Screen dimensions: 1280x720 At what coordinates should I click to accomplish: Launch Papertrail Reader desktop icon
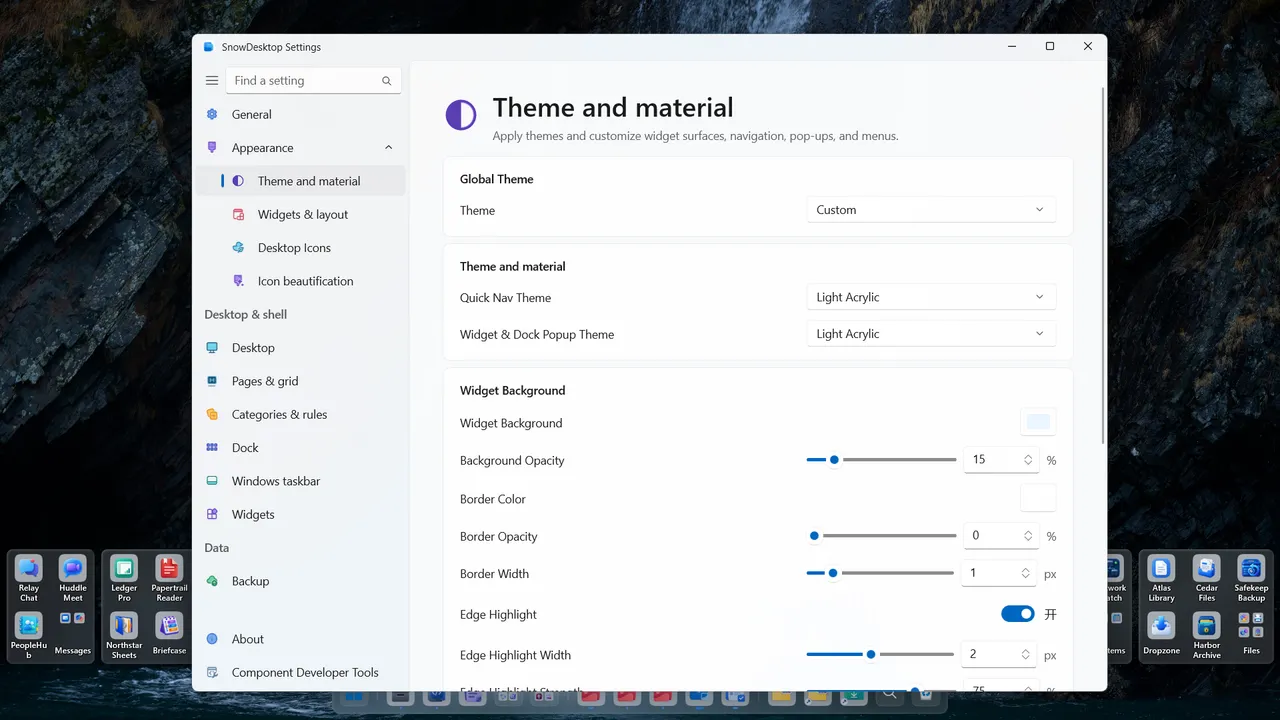coord(169,579)
